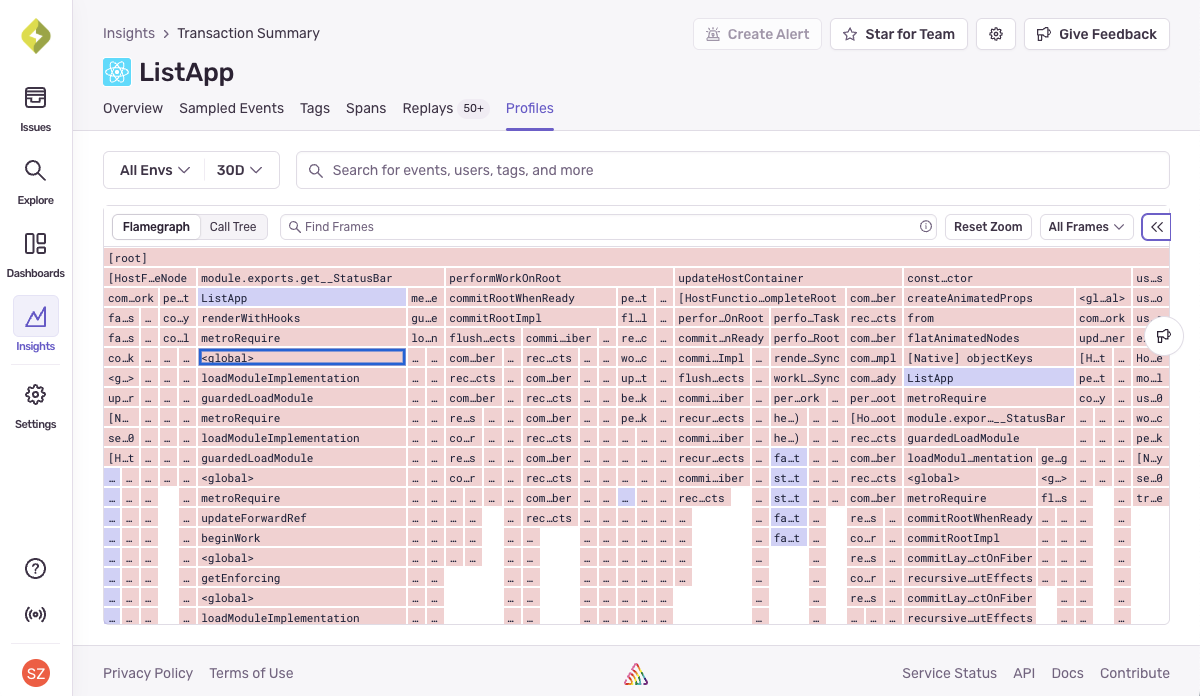Click the info icon beside Find Frames

coord(926,226)
